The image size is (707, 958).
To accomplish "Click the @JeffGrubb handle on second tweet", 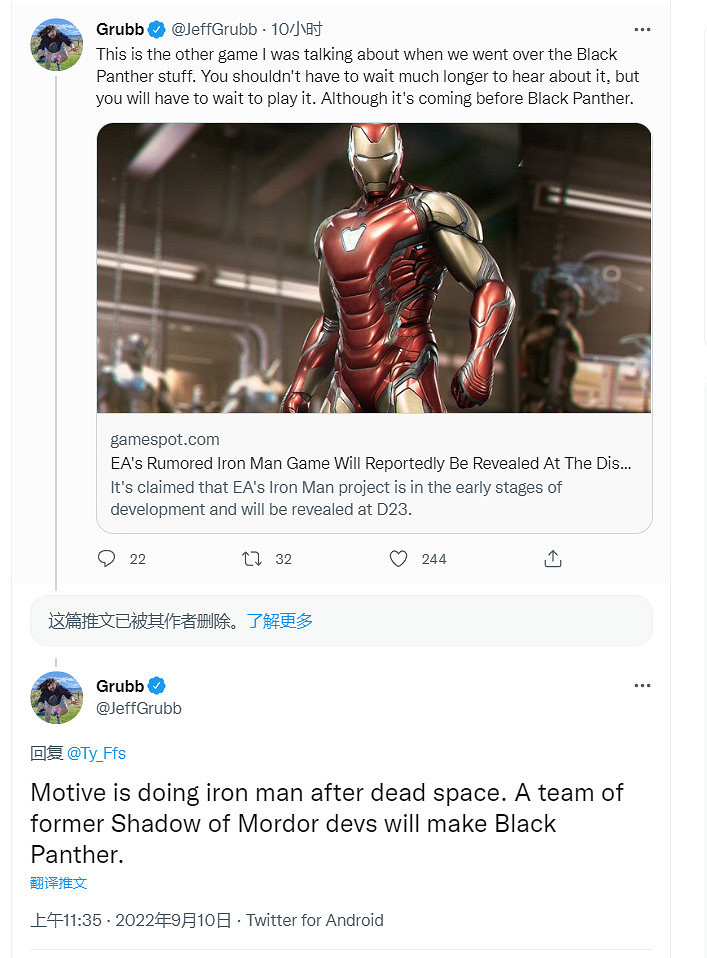I will (139, 708).
